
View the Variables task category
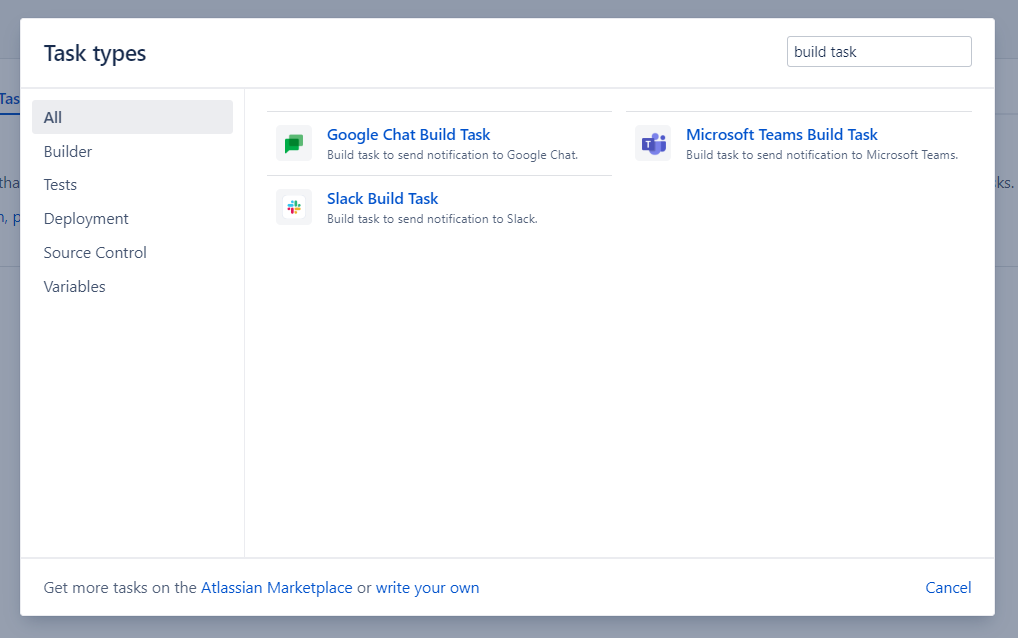(74, 287)
